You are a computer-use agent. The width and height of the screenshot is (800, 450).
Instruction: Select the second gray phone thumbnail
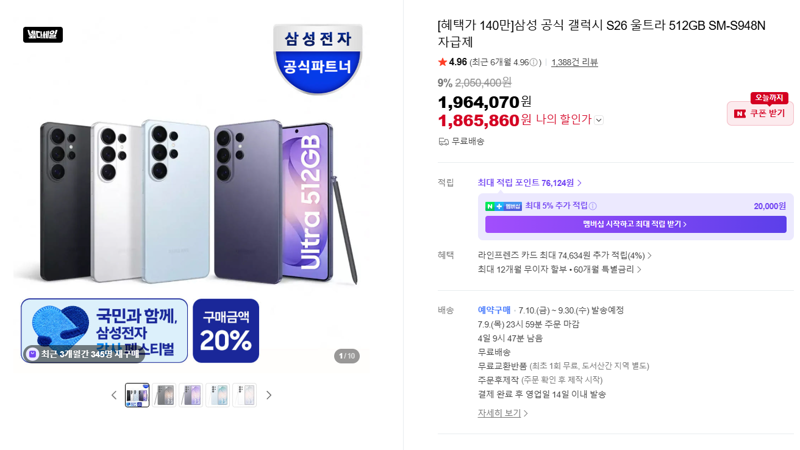point(164,395)
